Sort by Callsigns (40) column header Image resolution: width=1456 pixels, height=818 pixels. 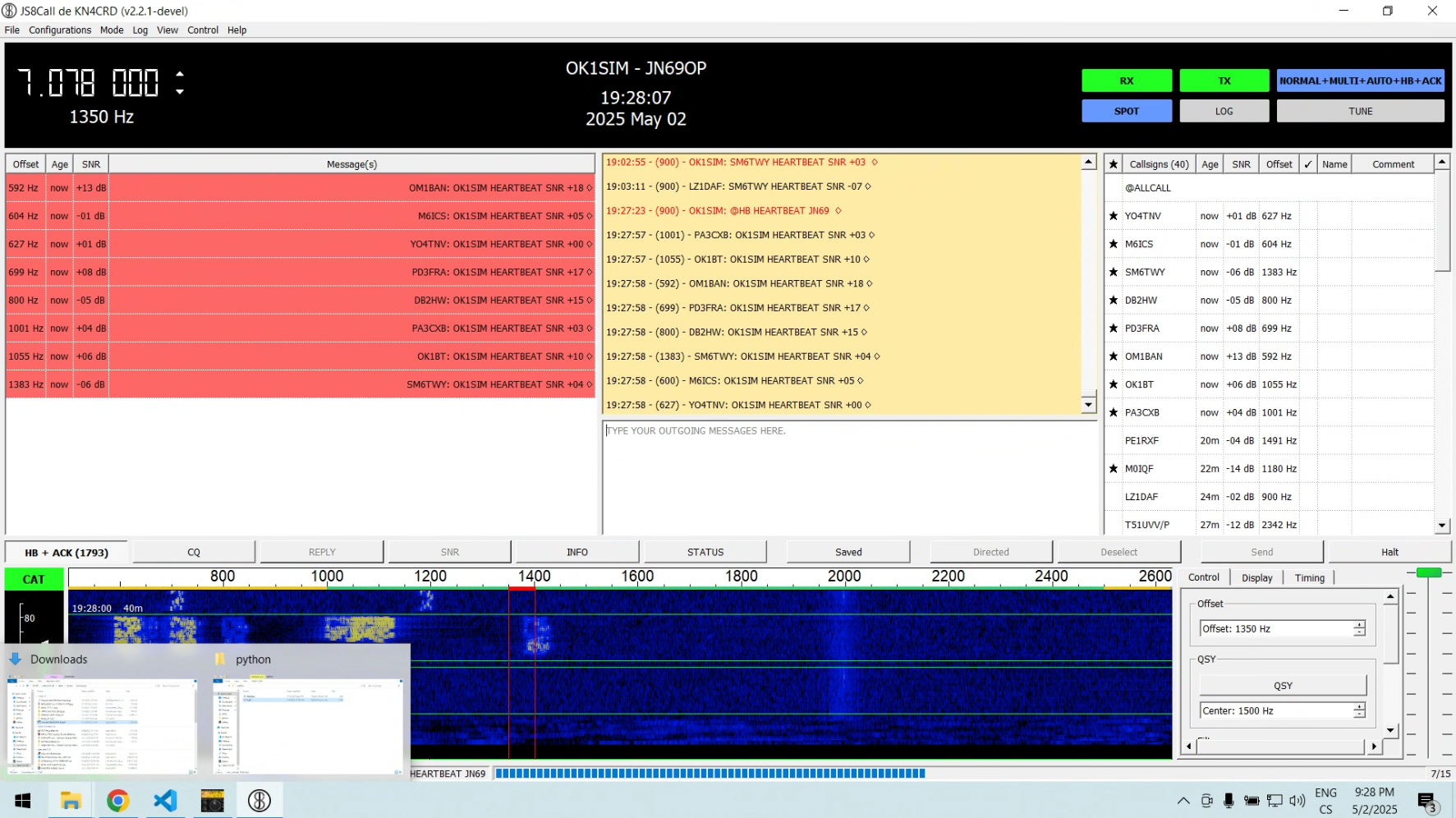pyautogui.click(x=1159, y=164)
